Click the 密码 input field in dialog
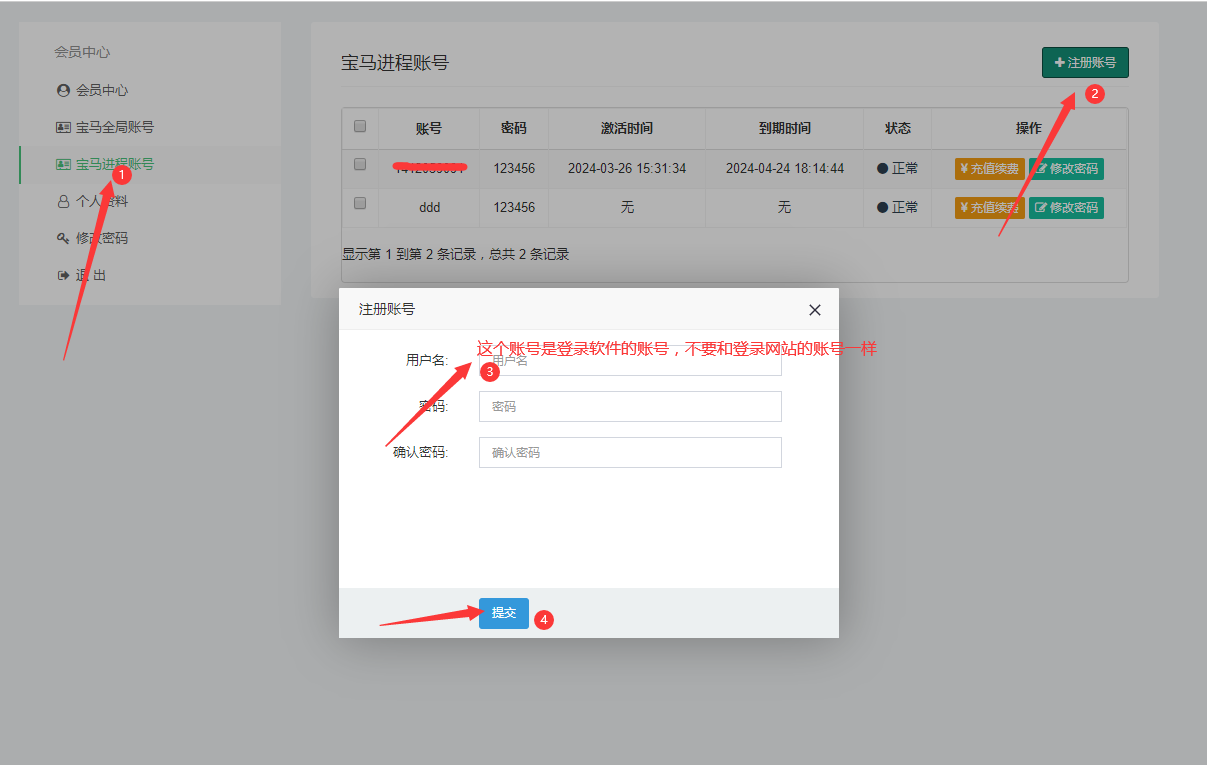This screenshot has height=765, width=1207. tap(630, 406)
